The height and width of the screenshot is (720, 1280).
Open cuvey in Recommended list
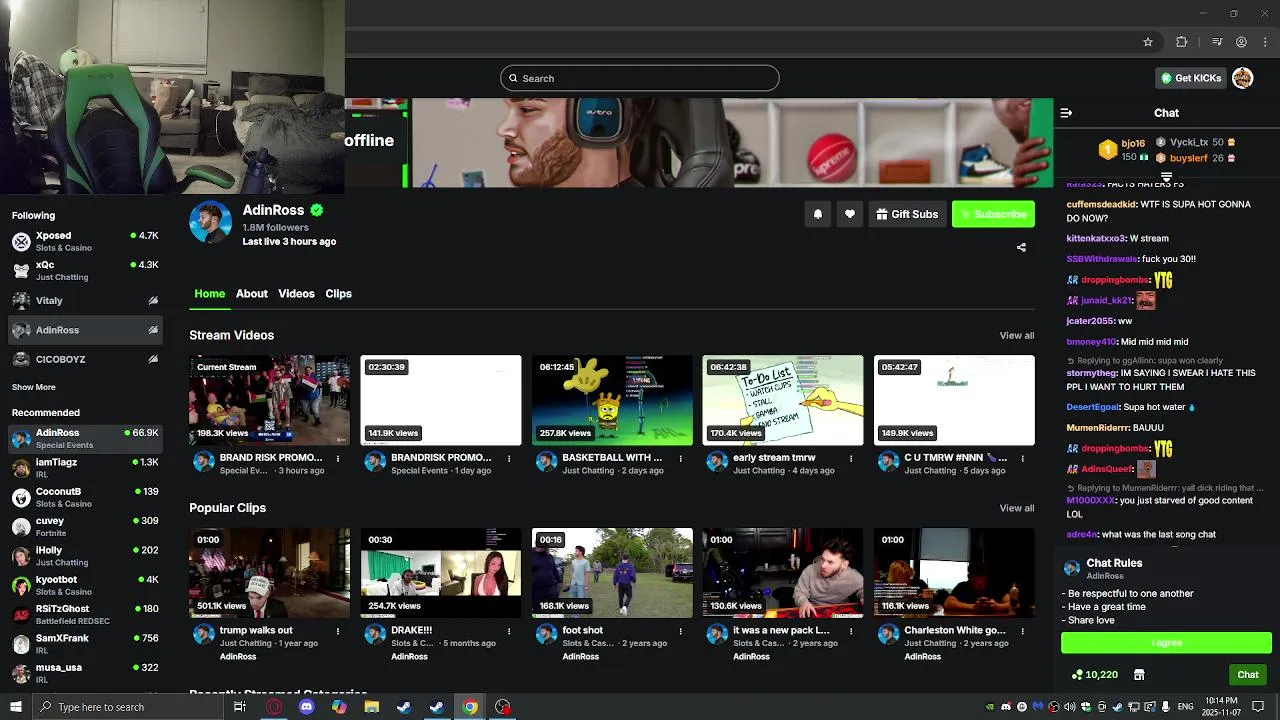coord(85,526)
